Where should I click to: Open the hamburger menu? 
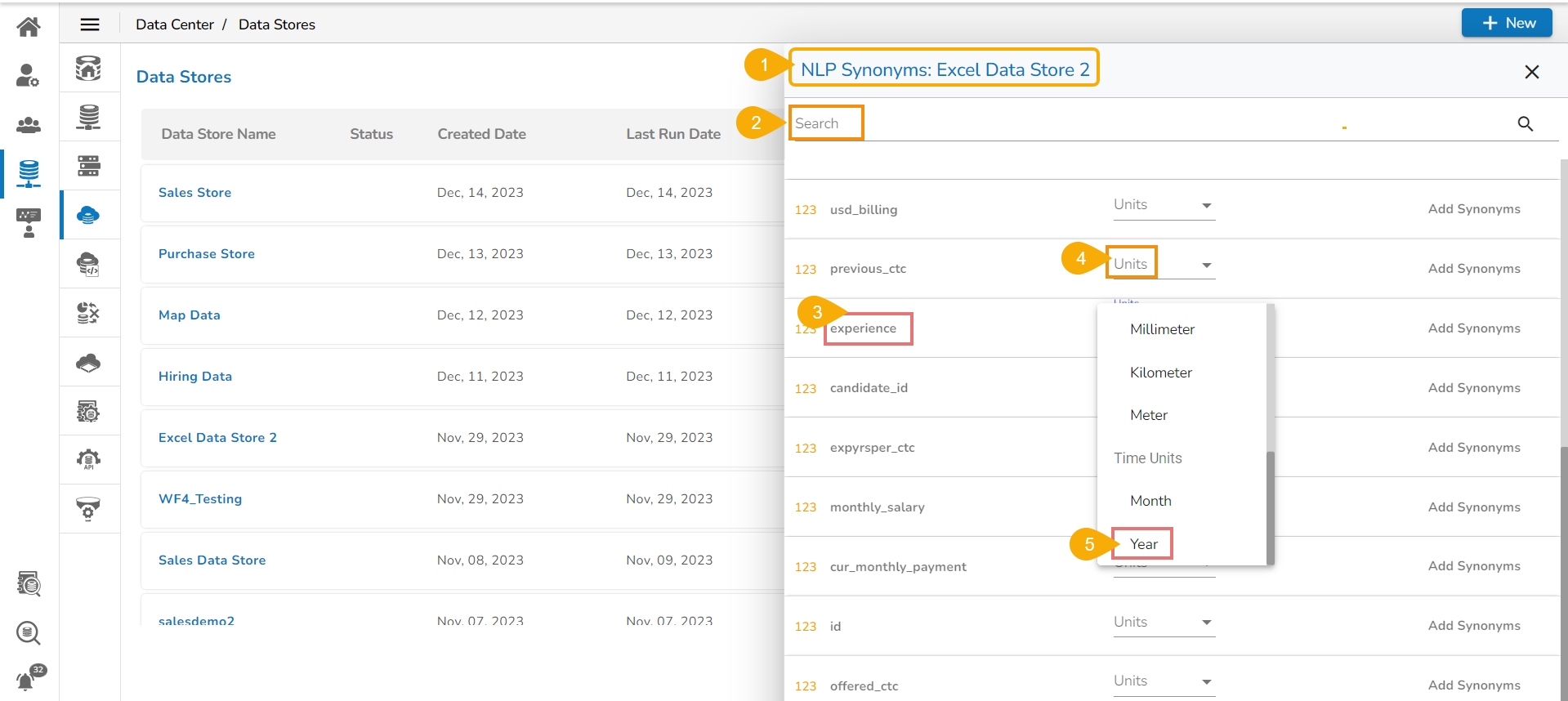pos(90,25)
